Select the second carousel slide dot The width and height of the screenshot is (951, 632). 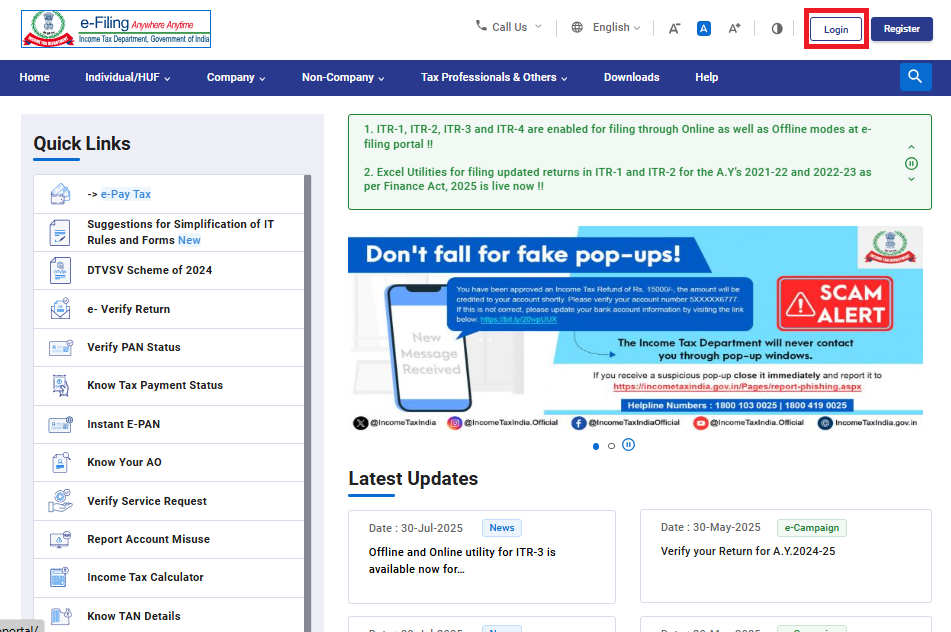coord(611,446)
